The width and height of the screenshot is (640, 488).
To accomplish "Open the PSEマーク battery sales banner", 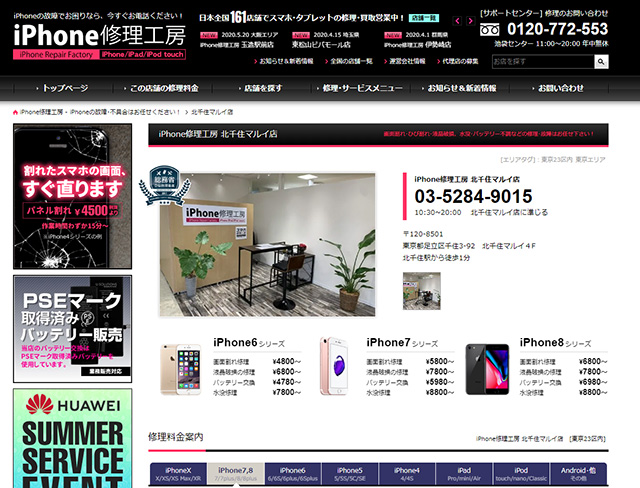I will click(x=72, y=329).
